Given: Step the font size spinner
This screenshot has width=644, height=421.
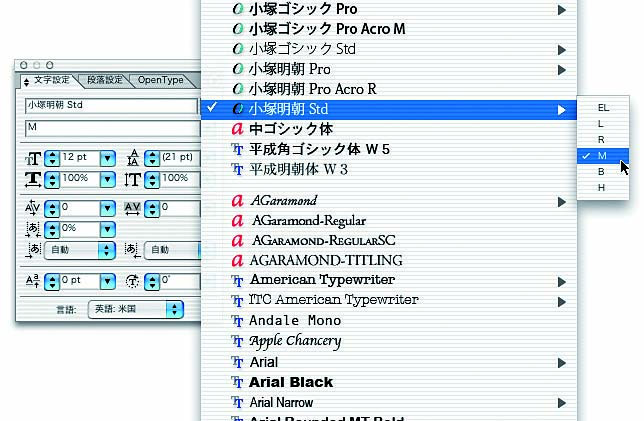Looking at the screenshot, I should [x=52, y=159].
